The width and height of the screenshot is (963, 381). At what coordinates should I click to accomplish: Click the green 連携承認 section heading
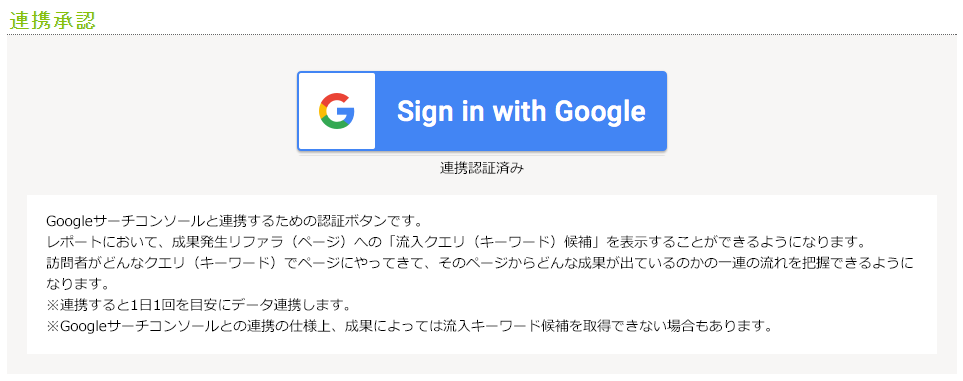pos(53,20)
